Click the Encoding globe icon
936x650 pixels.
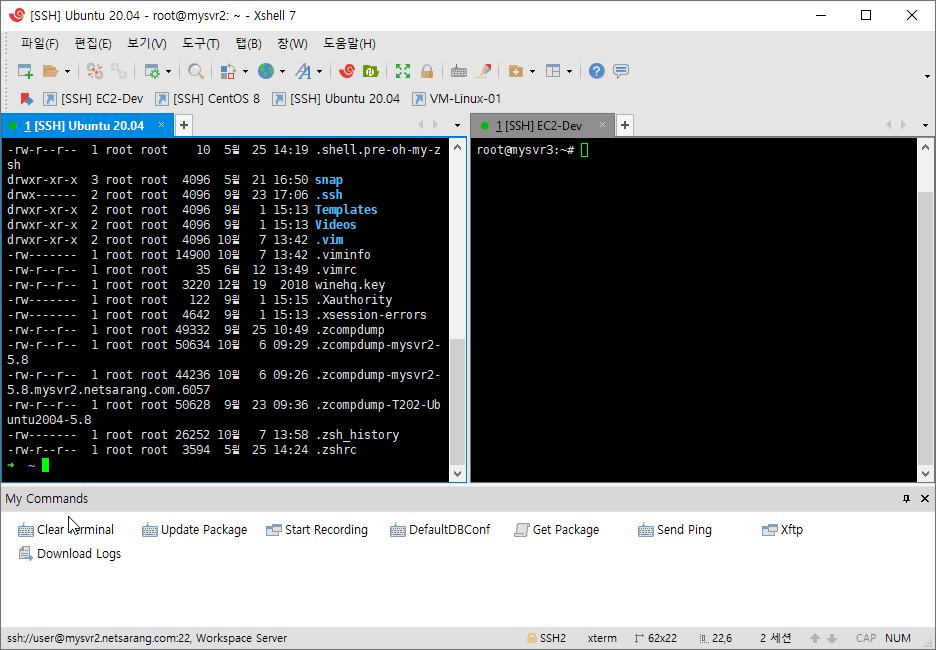coord(266,72)
